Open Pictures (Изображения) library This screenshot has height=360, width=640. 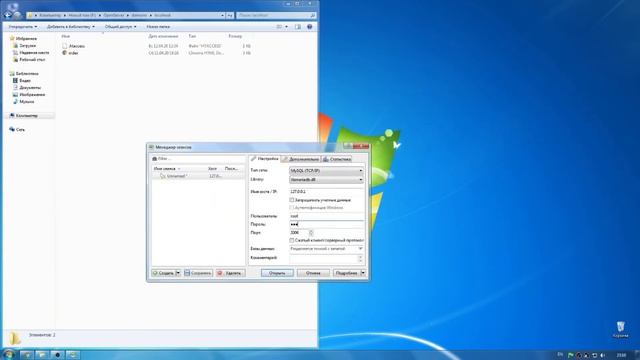tap(29, 95)
